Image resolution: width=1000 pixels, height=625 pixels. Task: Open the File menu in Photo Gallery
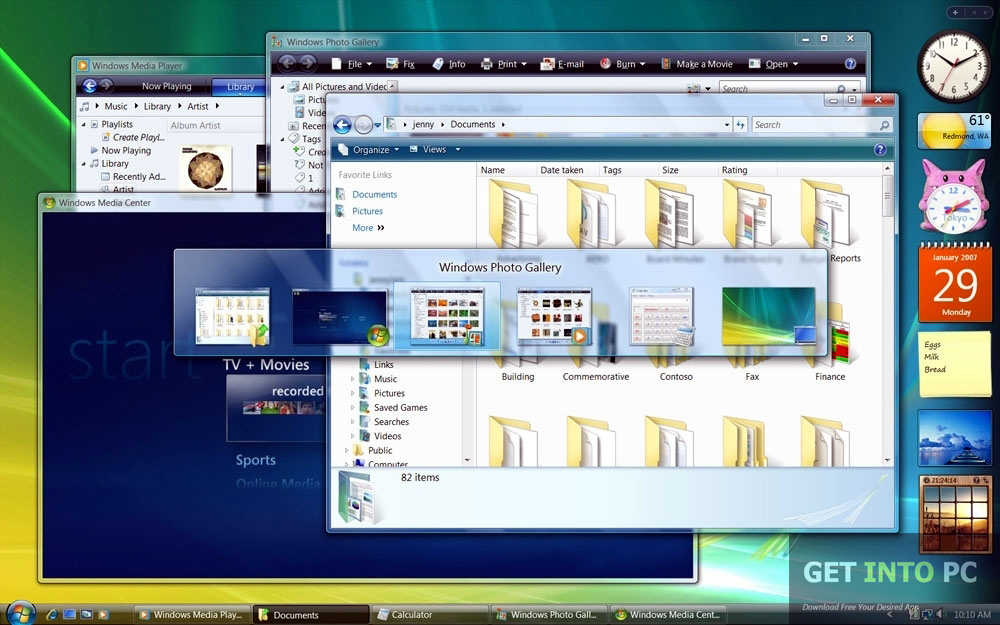pyautogui.click(x=356, y=63)
